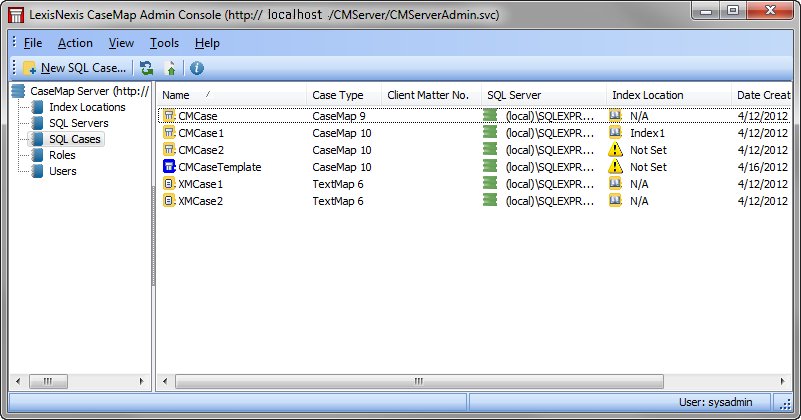801x420 pixels.
Task: Select the CaseMap Server root node
Action: 89,91
